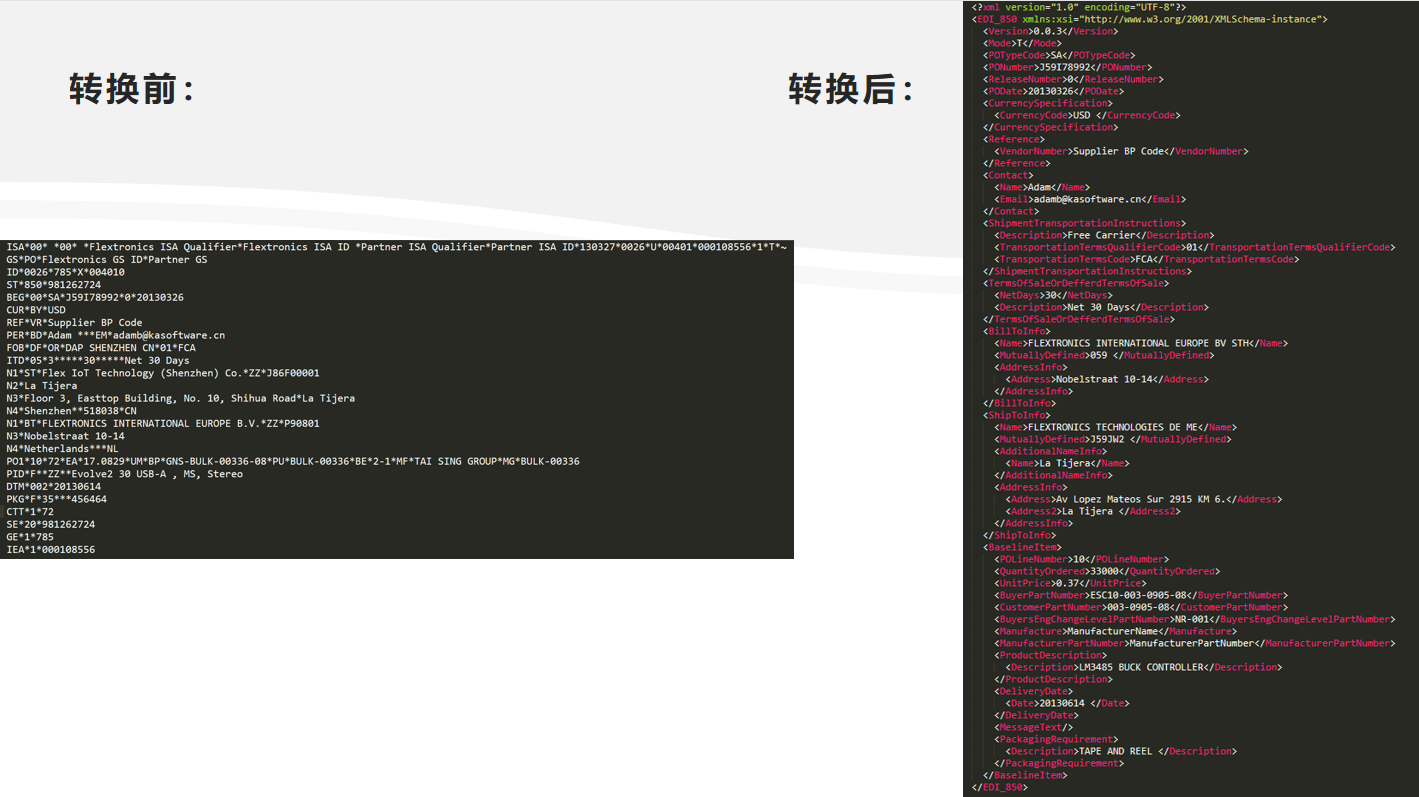Click the '<CurrencyCode>USD' XML line
Screen dimensions: 1419x797
[x=1087, y=115]
